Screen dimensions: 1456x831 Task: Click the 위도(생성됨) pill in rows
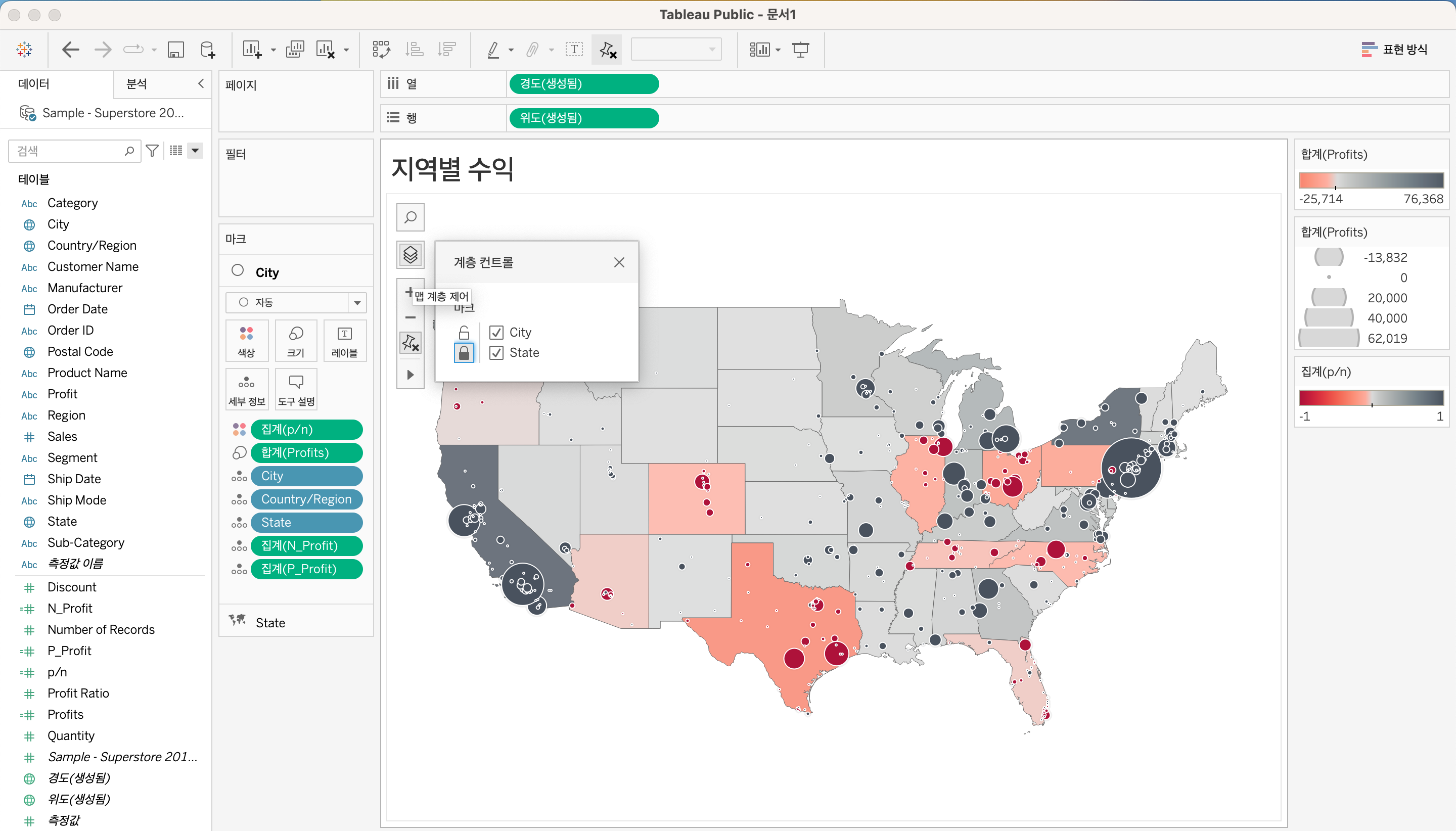584,118
